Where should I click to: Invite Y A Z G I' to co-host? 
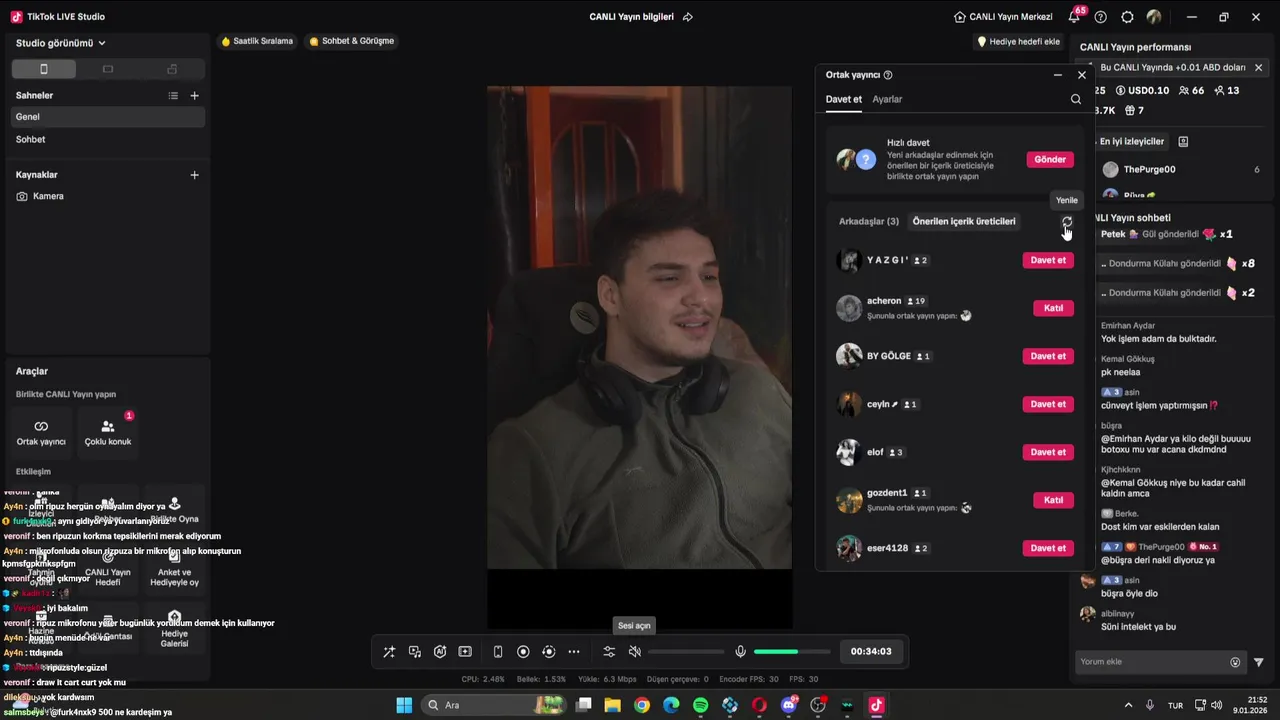[1048, 260]
